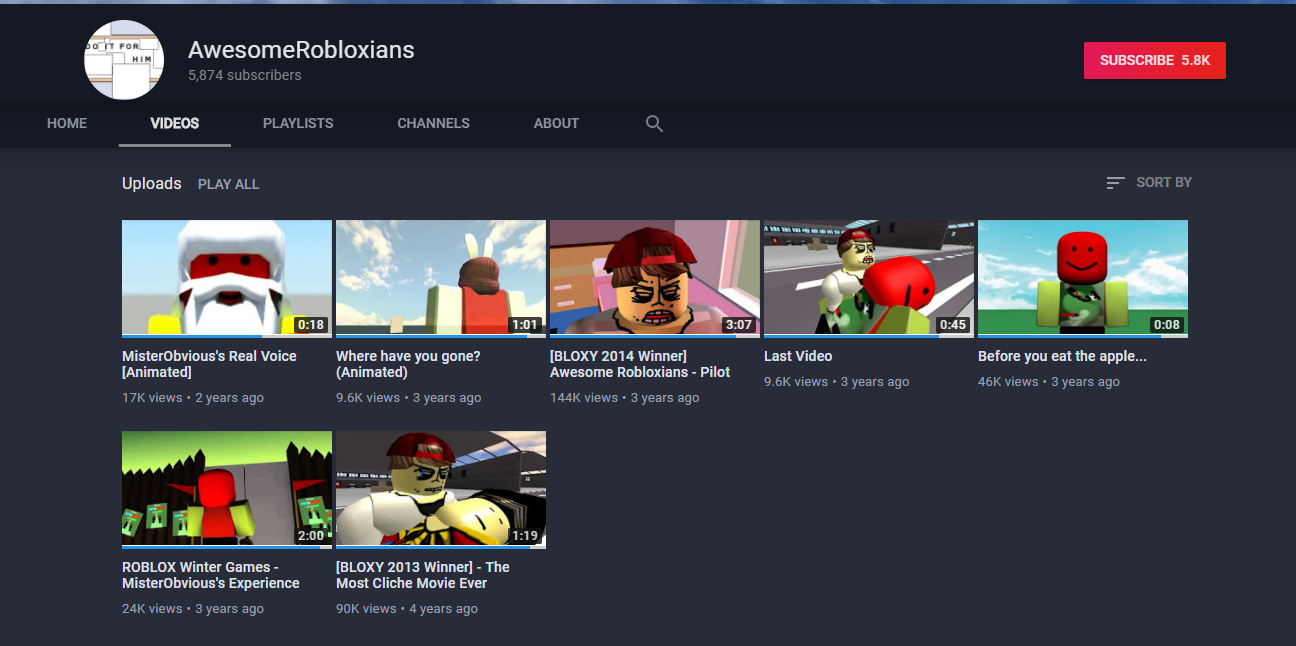Click the 1:19 duration badge
The height and width of the screenshot is (646, 1296).
[x=525, y=536]
